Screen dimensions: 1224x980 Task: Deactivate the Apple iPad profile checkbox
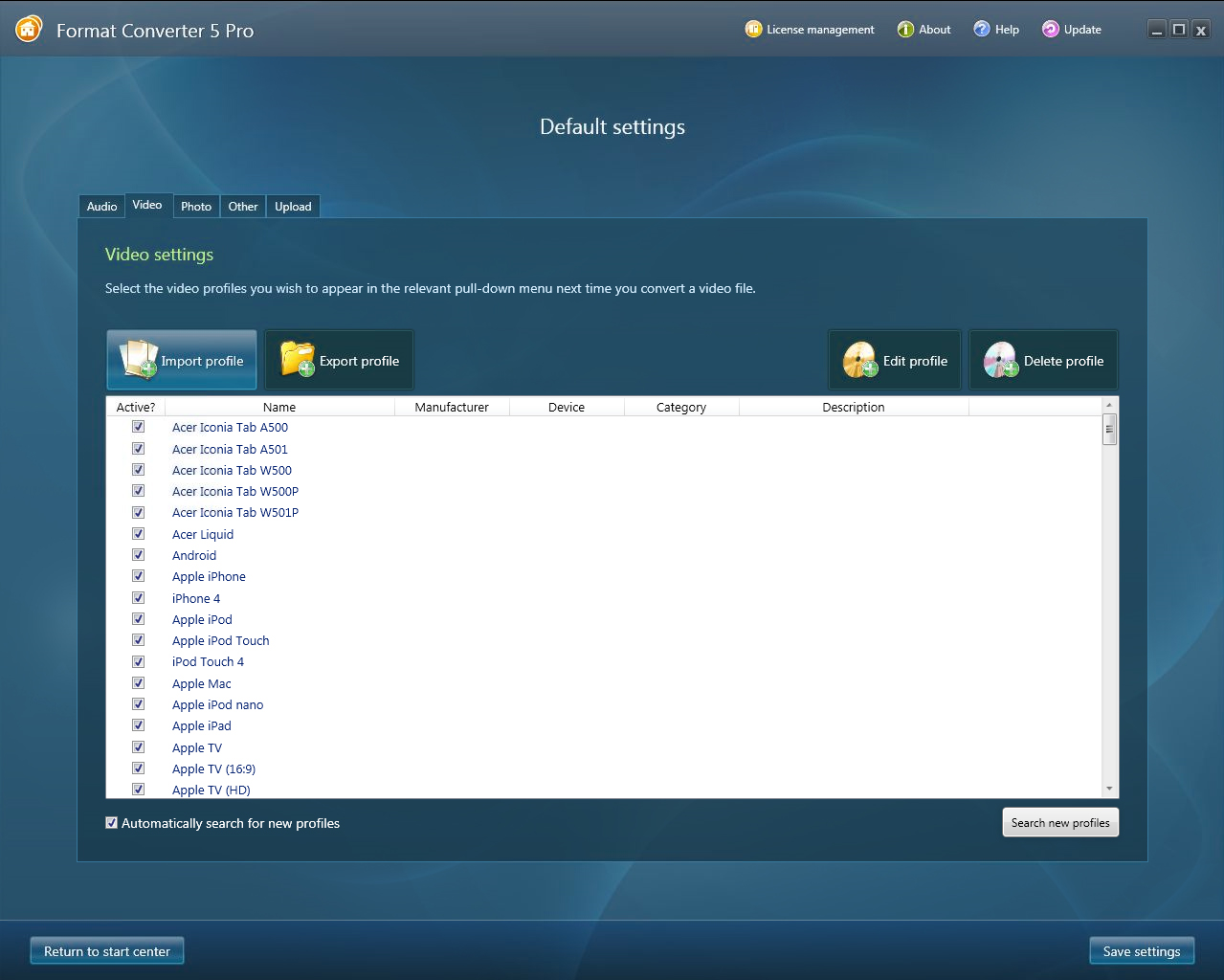(x=139, y=725)
